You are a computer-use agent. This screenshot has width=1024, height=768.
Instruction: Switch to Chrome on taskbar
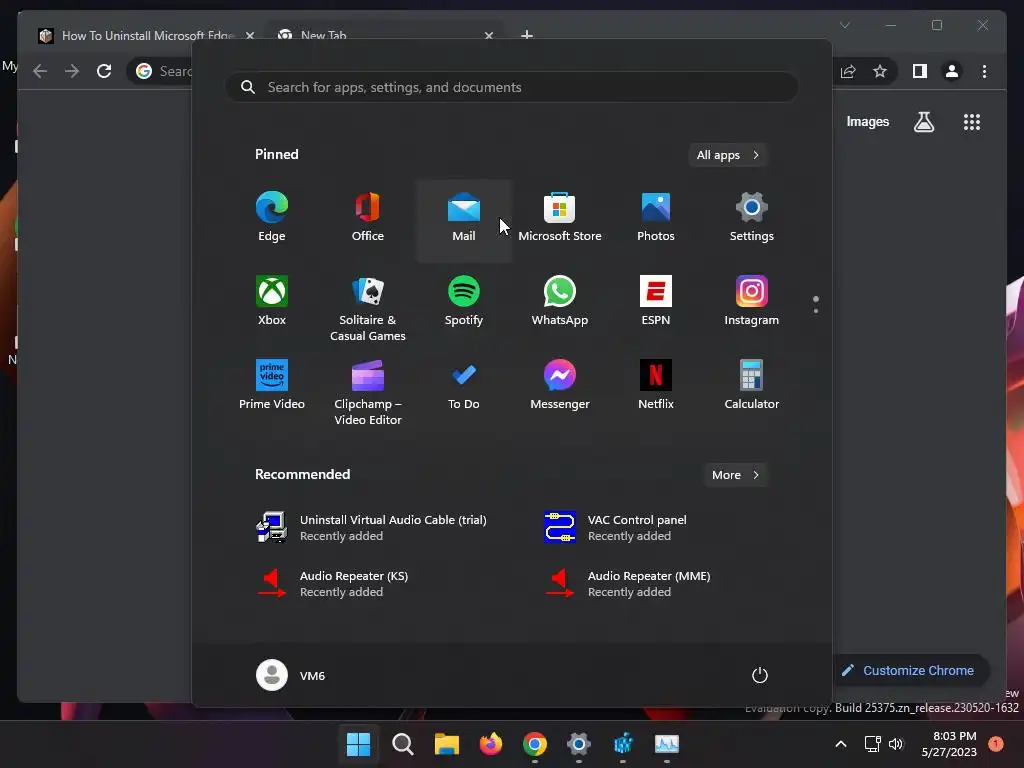click(x=535, y=744)
